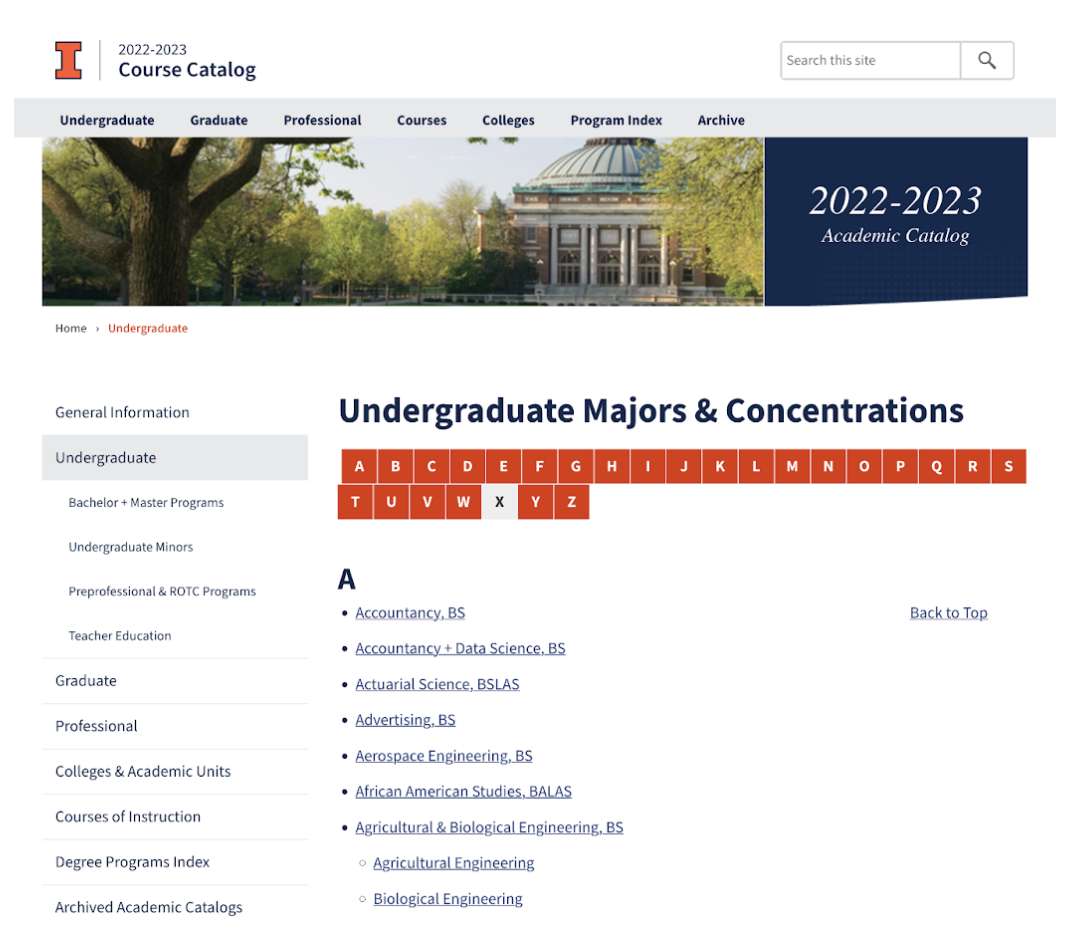The width and height of the screenshot is (1074, 946).
Task: Open Professional in the sidebar
Action: pyautogui.click(x=96, y=726)
